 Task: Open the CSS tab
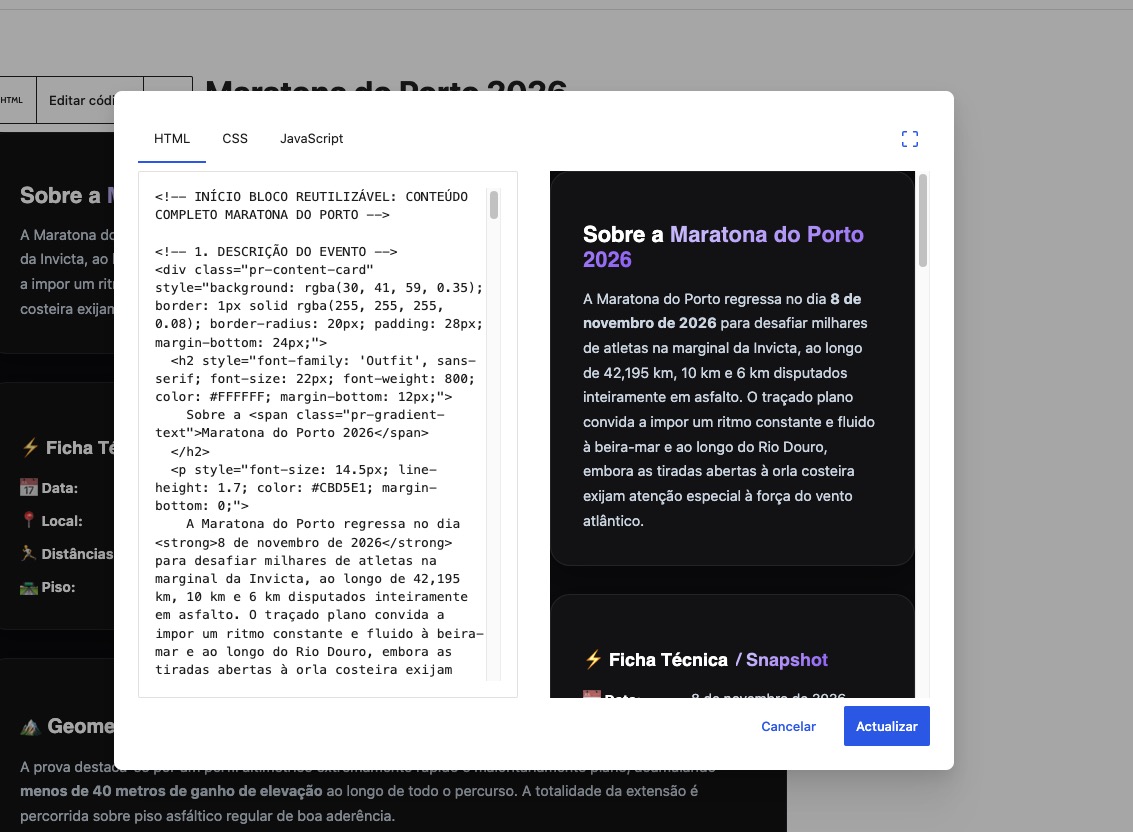click(x=235, y=139)
